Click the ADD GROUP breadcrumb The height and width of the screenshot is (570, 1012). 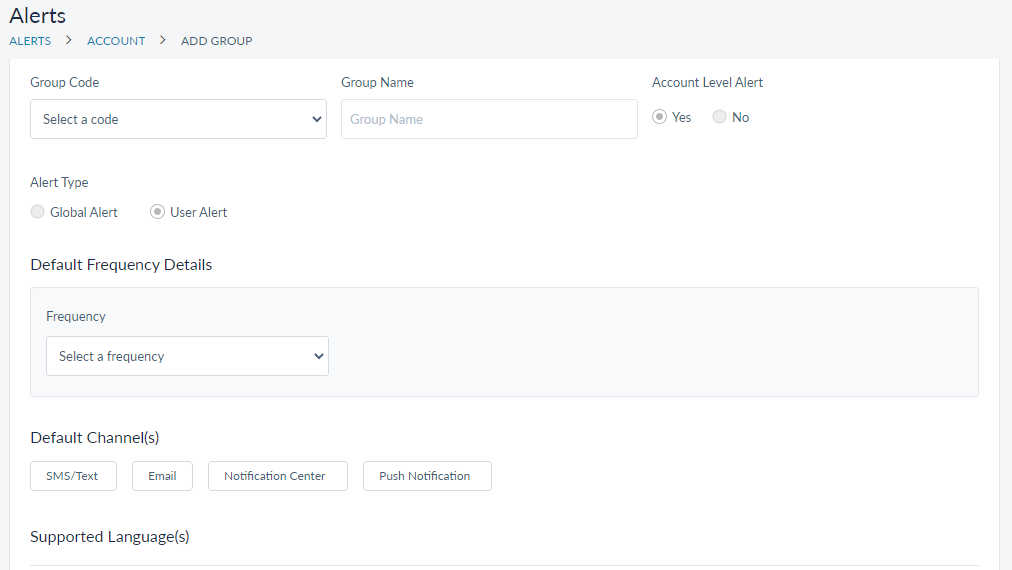[216, 41]
